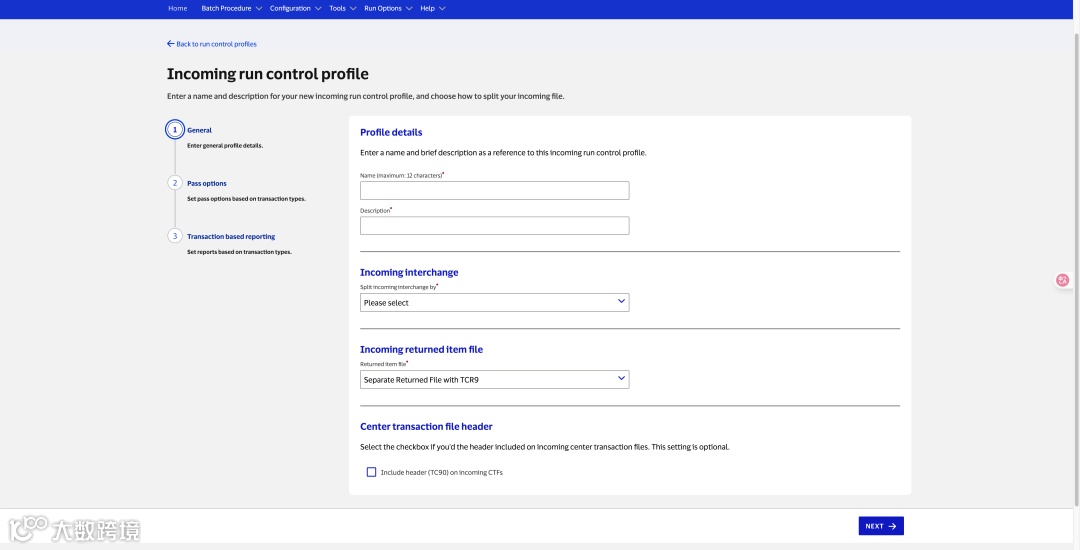
Task: Enable Include header (TC90) checkbox
Action: [372, 472]
